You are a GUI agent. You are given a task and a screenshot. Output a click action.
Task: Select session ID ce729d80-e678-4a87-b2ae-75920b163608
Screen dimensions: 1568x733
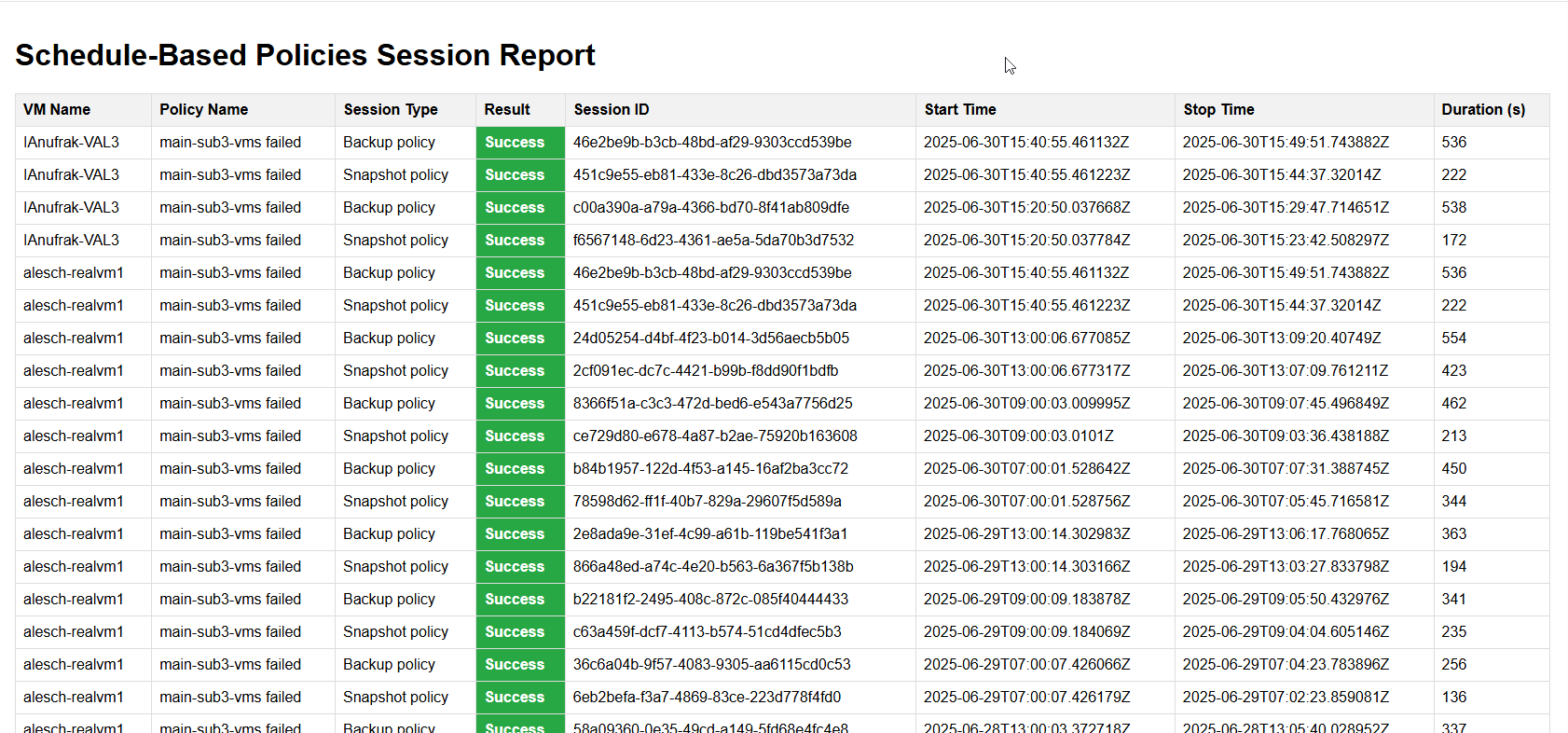pos(715,436)
